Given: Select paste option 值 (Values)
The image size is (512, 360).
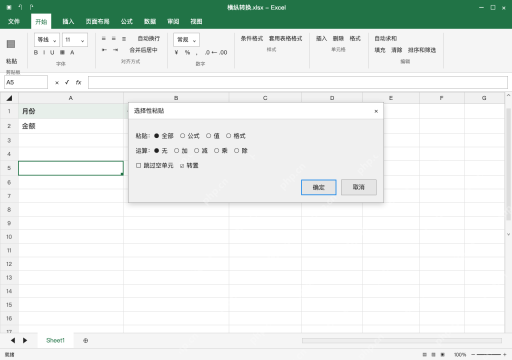Looking at the screenshot, I should [x=213, y=136].
